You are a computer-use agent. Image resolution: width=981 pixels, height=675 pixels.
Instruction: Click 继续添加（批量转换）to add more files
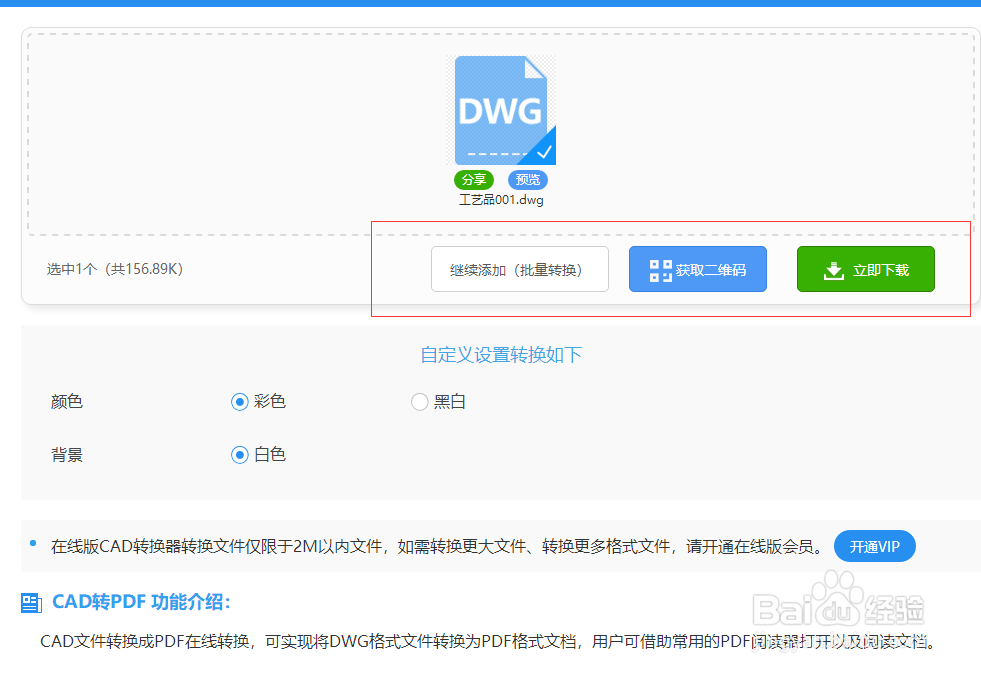pyautogui.click(x=519, y=268)
